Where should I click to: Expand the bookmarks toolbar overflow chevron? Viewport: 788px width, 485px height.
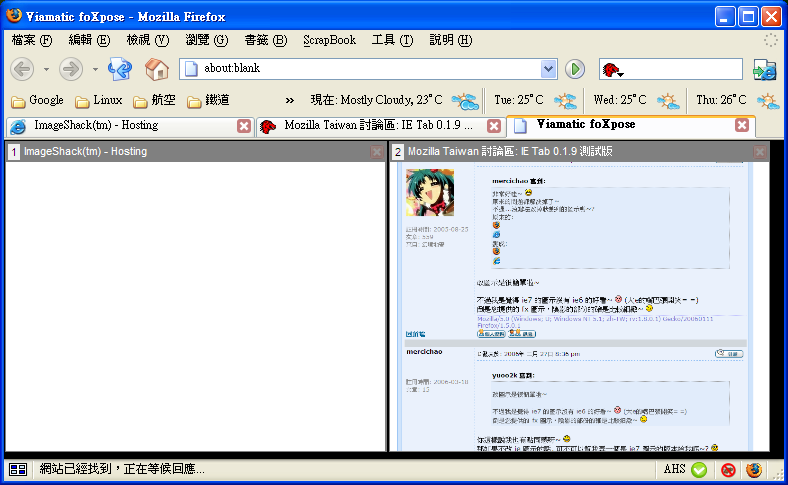pyautogui.click(x=289, y=101)
